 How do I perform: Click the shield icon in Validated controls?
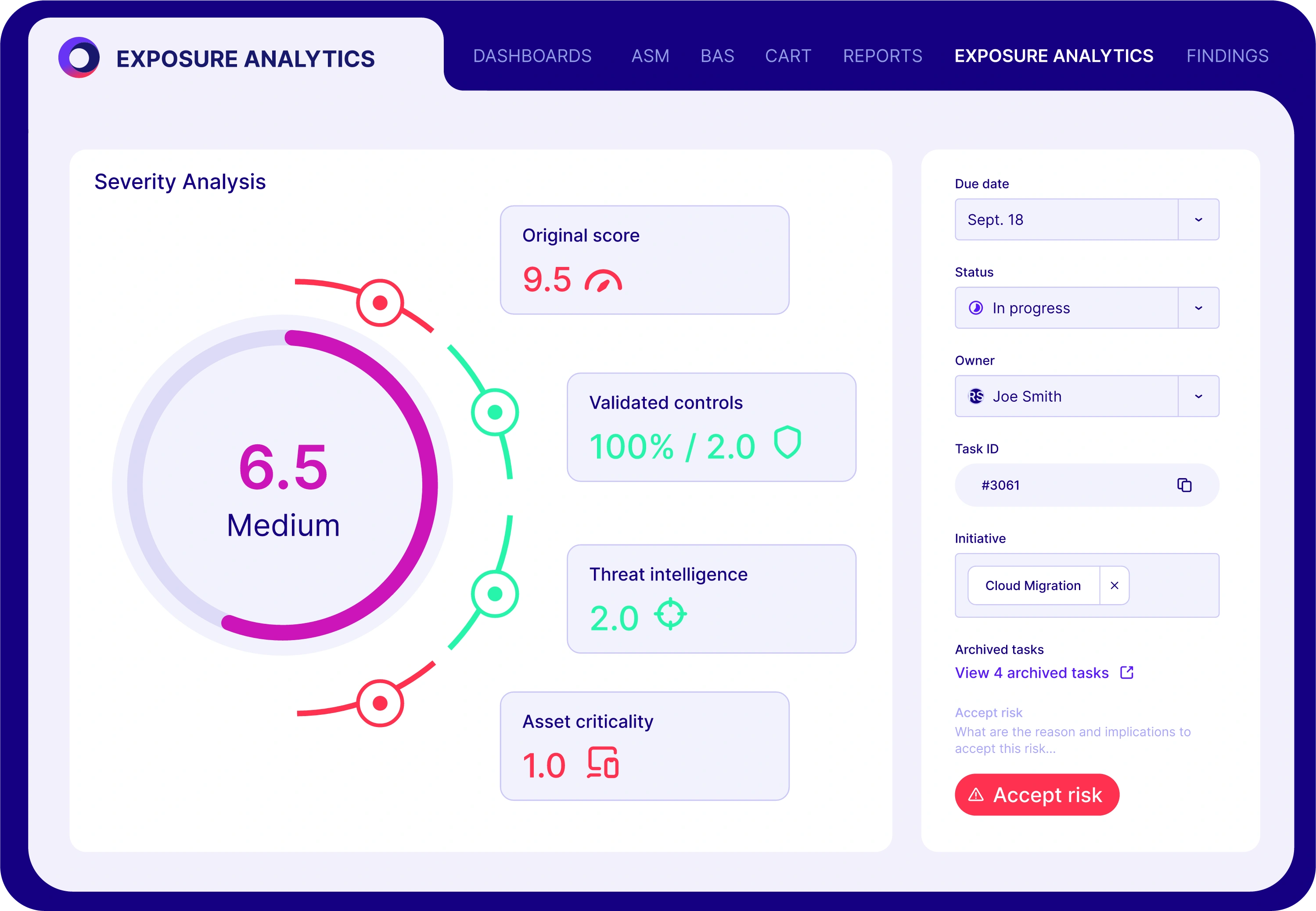click(787, 443)
